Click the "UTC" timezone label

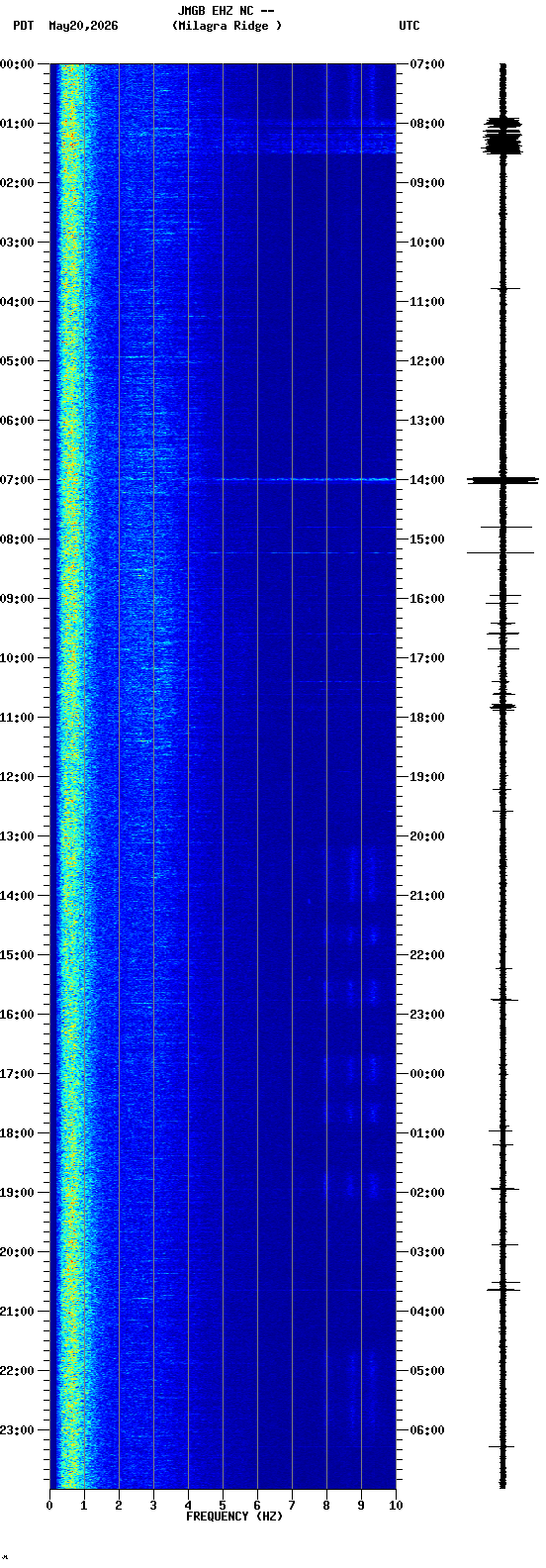pos(409,26)
